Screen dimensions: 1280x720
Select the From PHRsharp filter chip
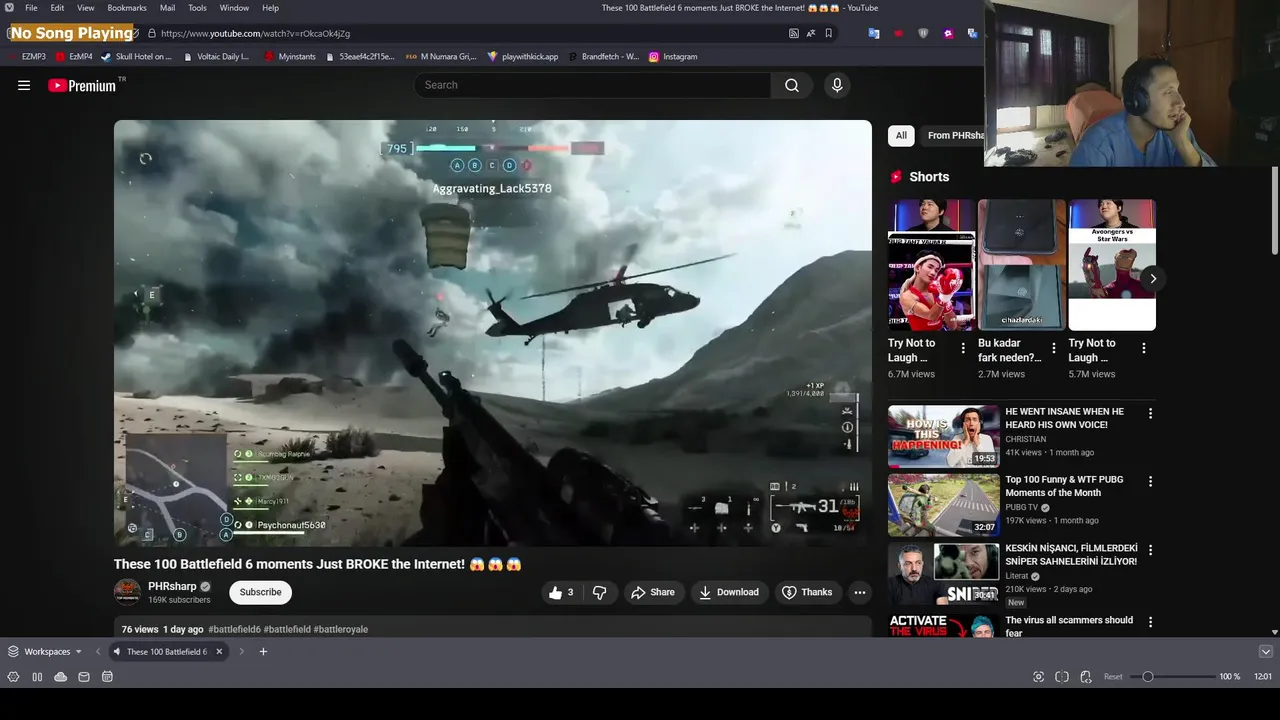click(x=954, y=135)
